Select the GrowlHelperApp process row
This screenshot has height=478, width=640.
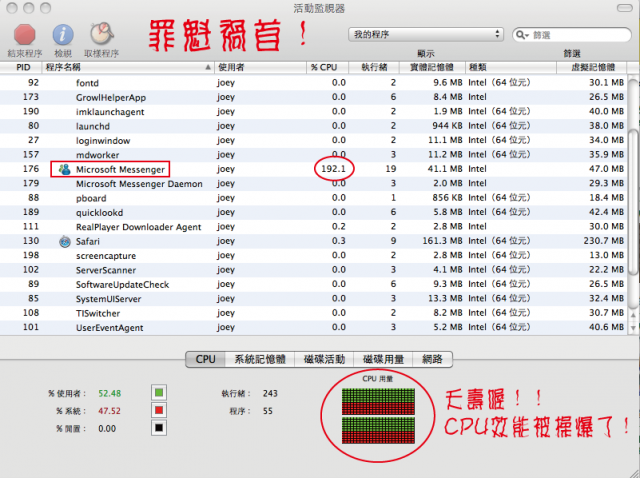pyautogui.click(x=313, y=97)
